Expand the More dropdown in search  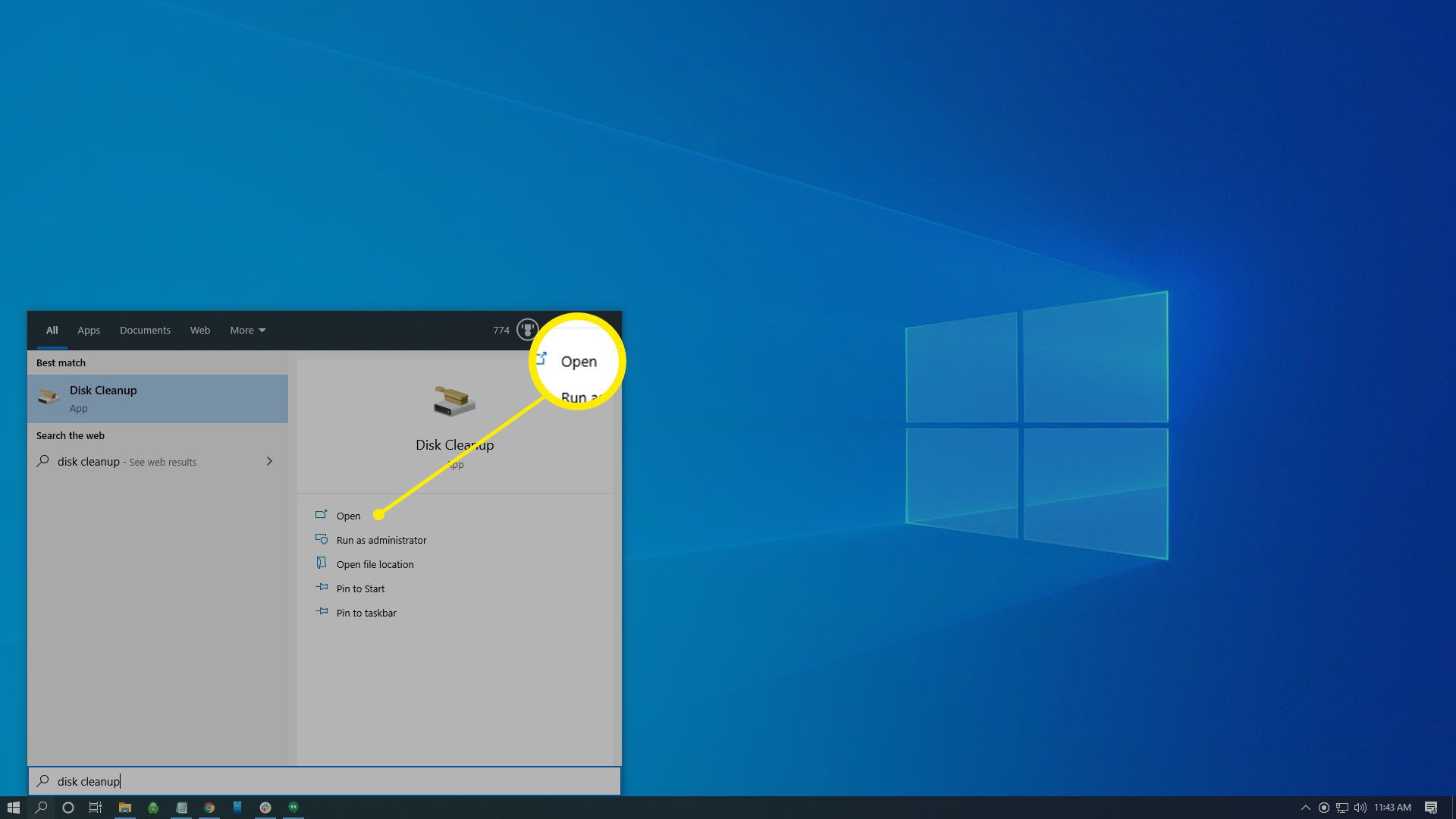click(246, 330)
